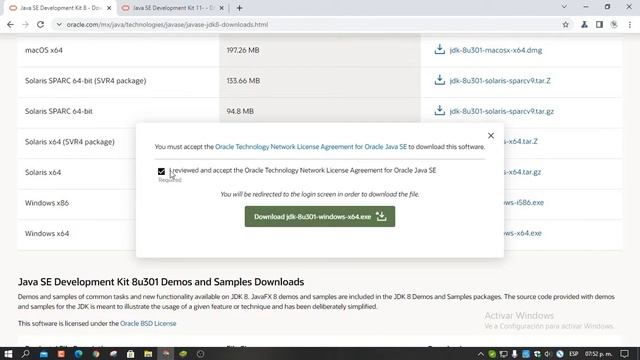
Task: Open jdk-8u301-solaris-sparcv9.tar.Z link
Action: click(x=500, y=81)
